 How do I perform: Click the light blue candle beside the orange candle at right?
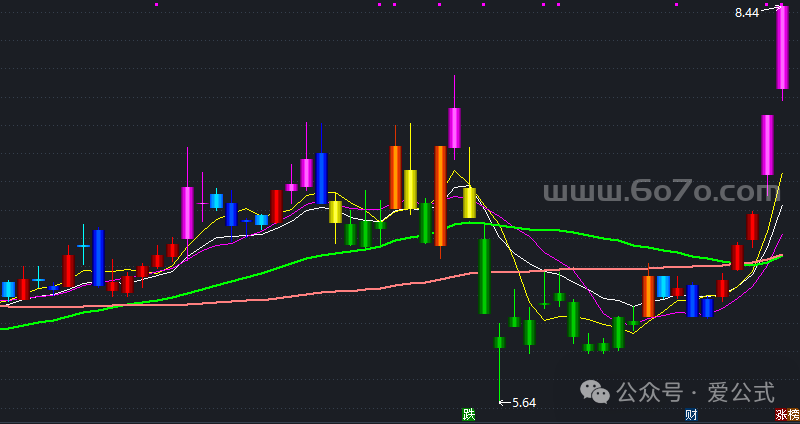click(x=663, y=287)
